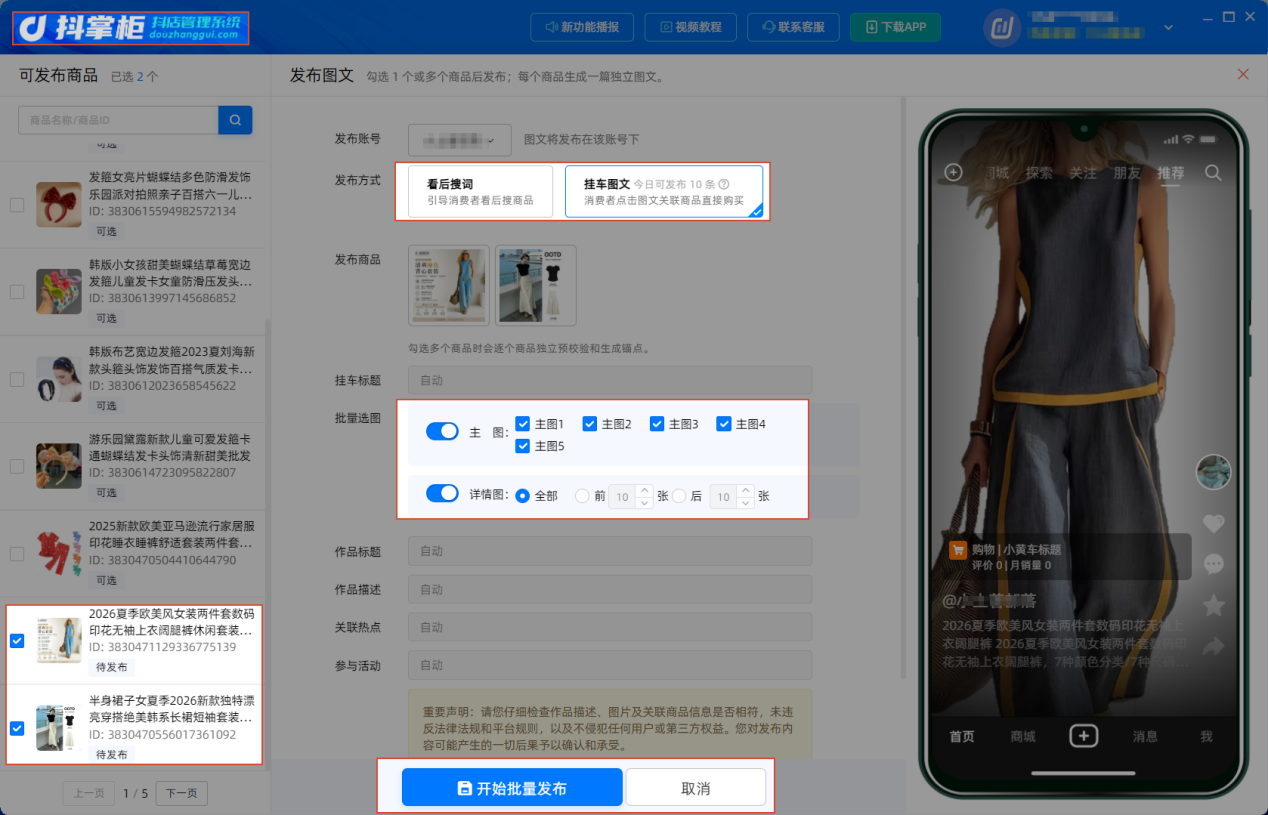Toggle off the 主图 switch
This screenshot has width=1268, height=815.
click(442, 431)
